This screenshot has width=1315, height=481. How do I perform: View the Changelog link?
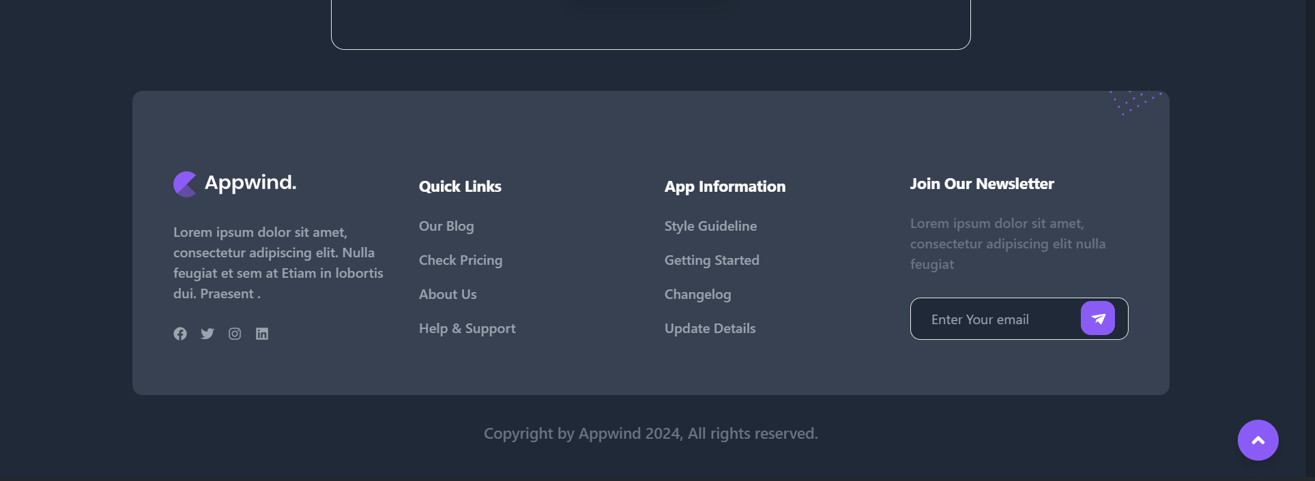click(697, 294)
